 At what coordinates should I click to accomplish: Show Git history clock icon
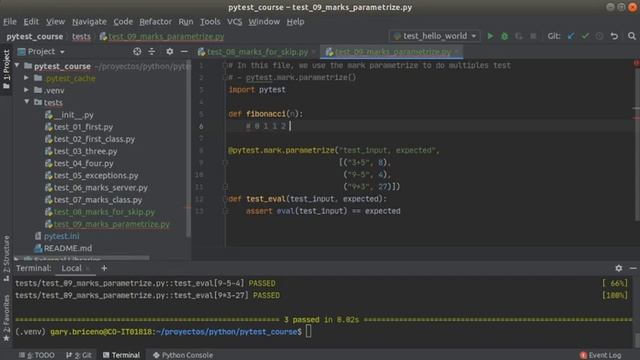(x=599, y=36)
